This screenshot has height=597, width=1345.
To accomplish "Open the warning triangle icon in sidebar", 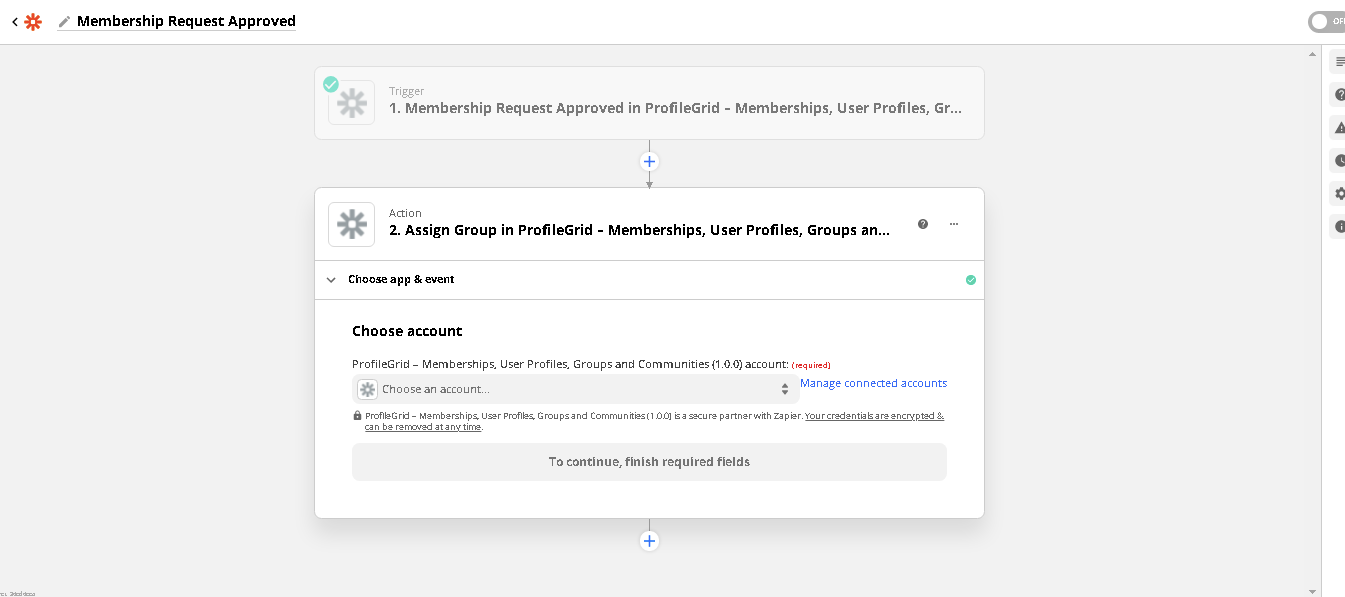I will pyautogui.click(x=1339, y=128).
